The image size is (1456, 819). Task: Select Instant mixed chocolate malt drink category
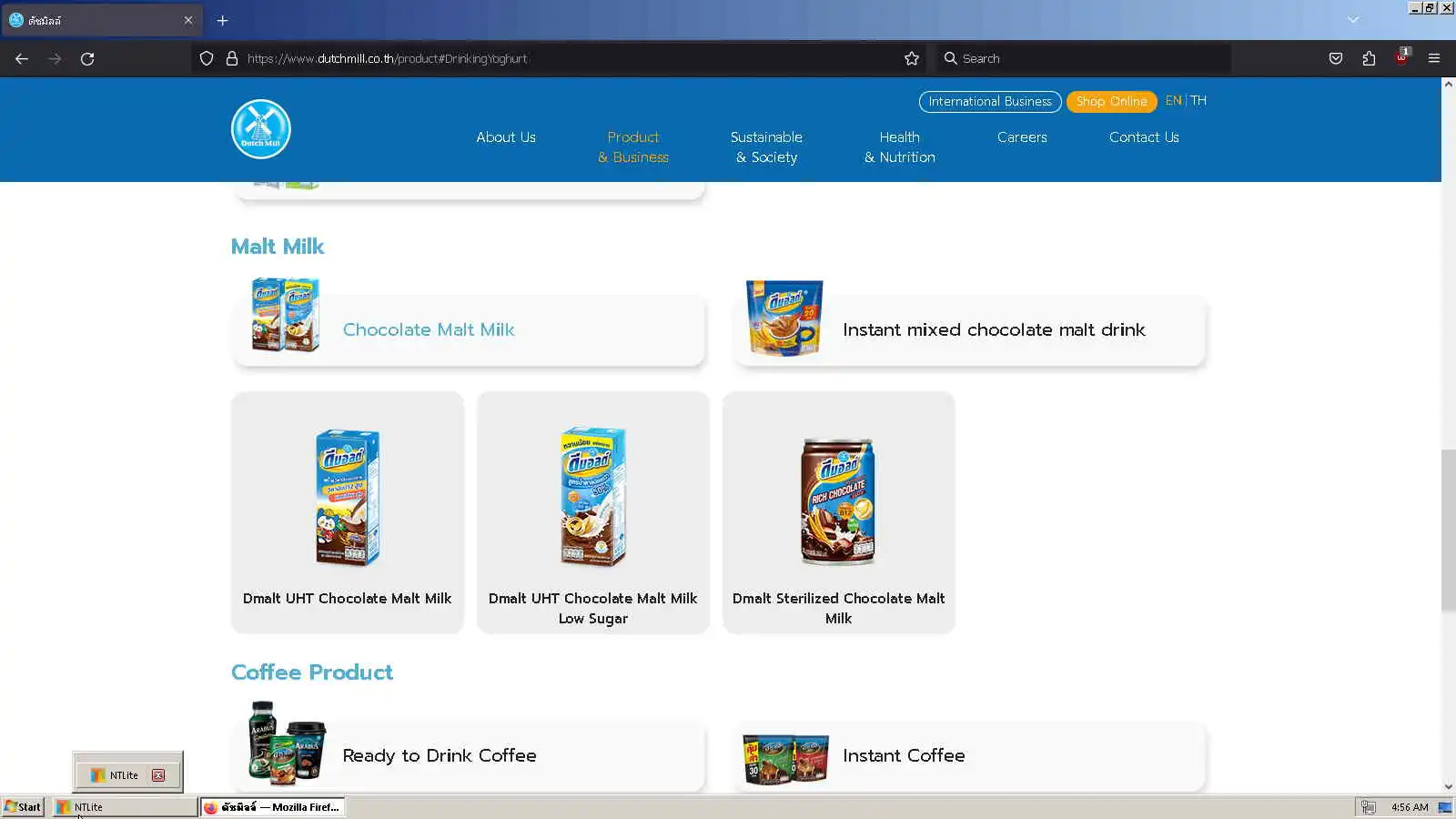tap(969, 330)
